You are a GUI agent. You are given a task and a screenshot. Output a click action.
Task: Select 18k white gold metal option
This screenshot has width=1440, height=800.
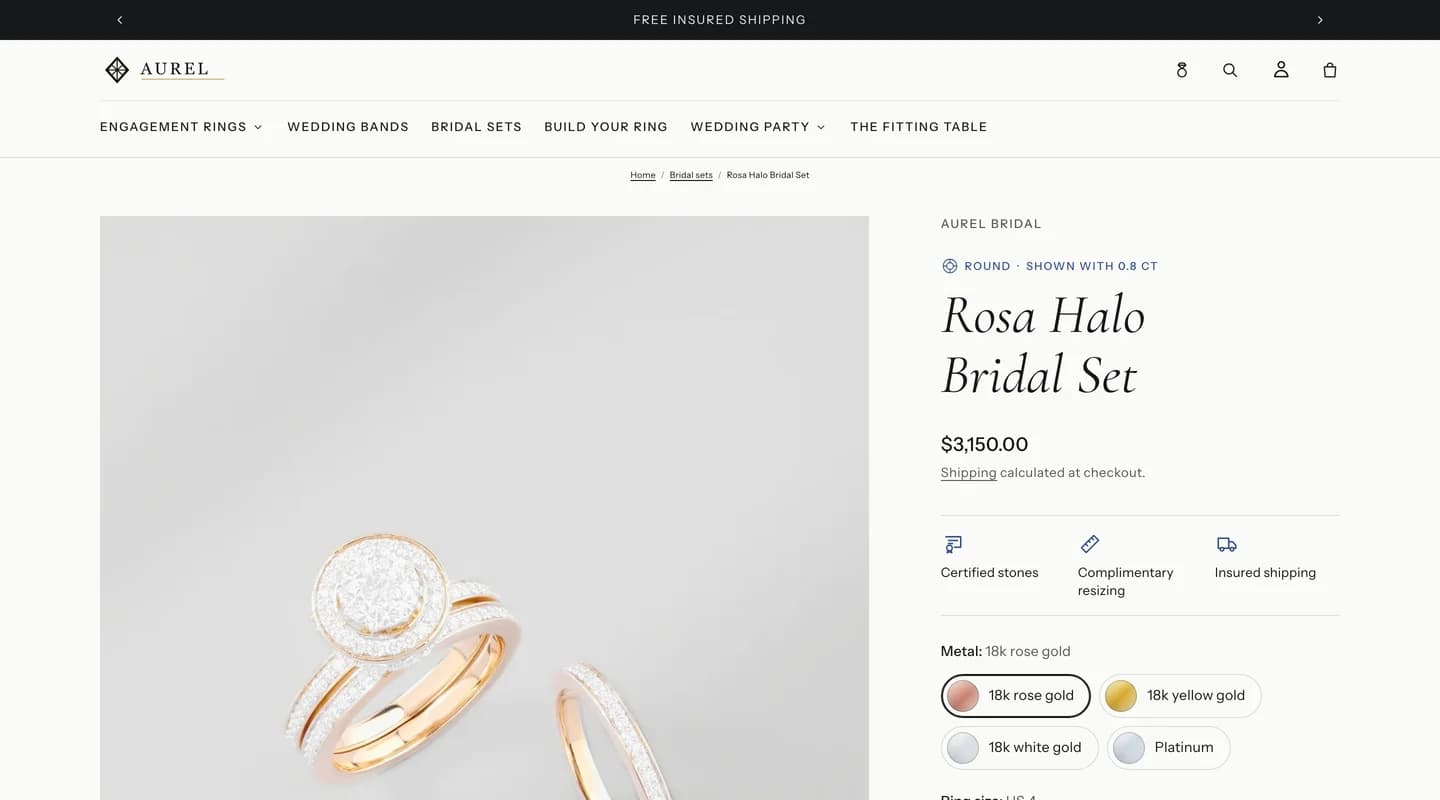(1019, 747)
